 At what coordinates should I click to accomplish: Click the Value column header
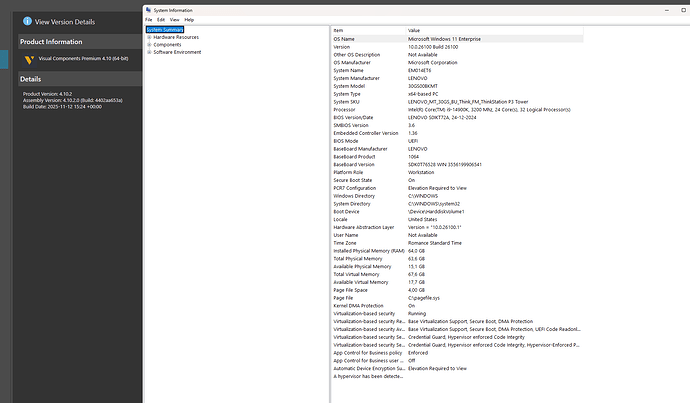pyautogui.click(x=414, y=30)
